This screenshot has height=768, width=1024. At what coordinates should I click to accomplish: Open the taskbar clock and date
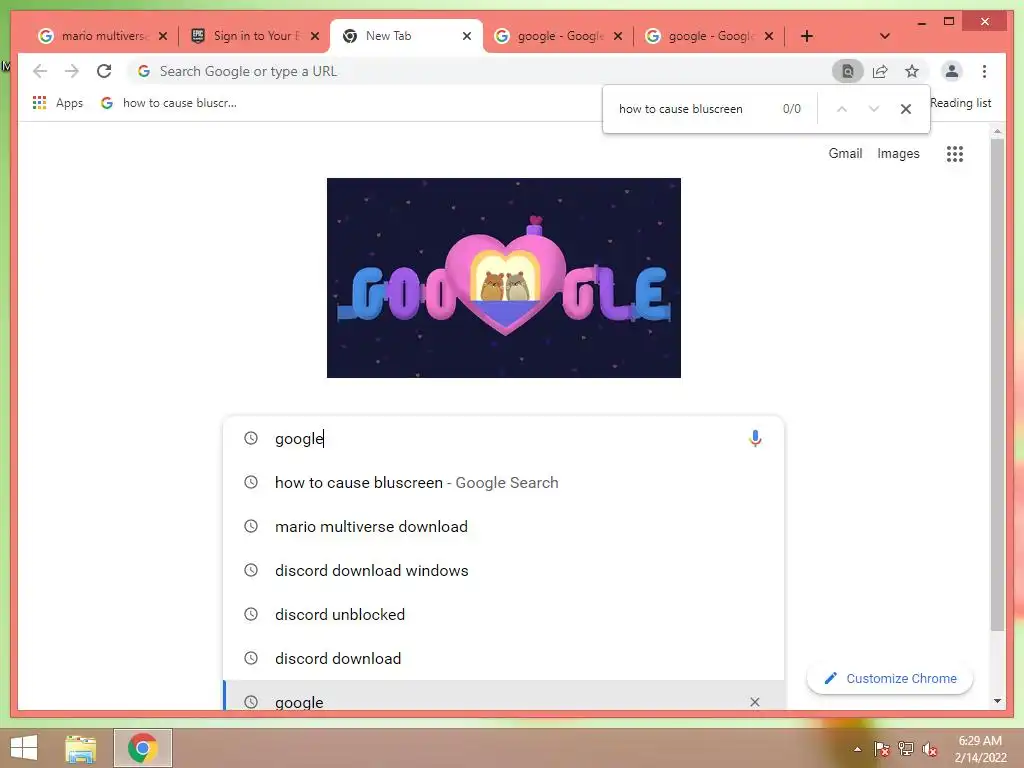click(x=980, y=749)
